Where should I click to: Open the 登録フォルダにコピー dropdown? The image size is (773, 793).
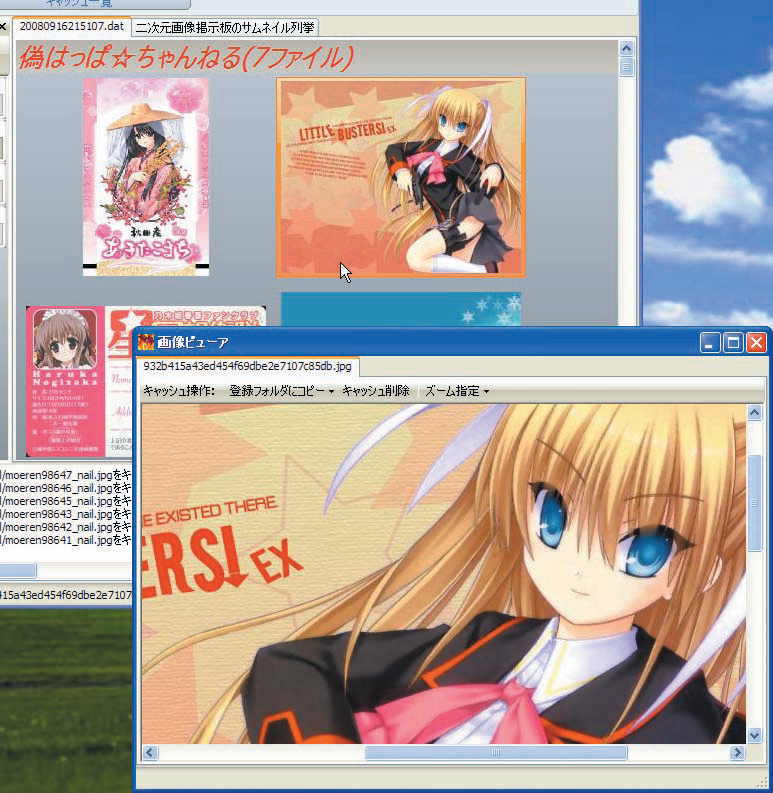282,391
